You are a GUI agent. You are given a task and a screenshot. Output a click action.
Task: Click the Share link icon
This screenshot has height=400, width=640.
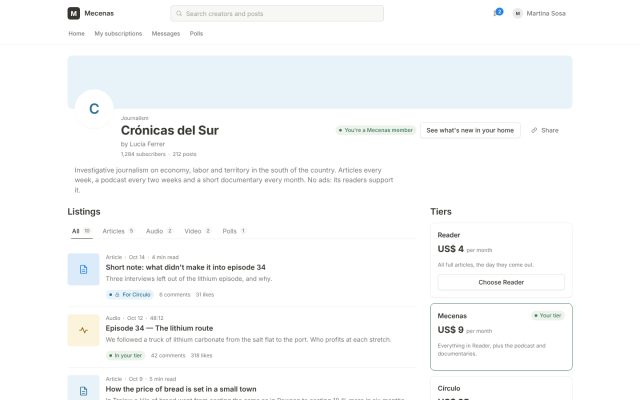(534, 131)
